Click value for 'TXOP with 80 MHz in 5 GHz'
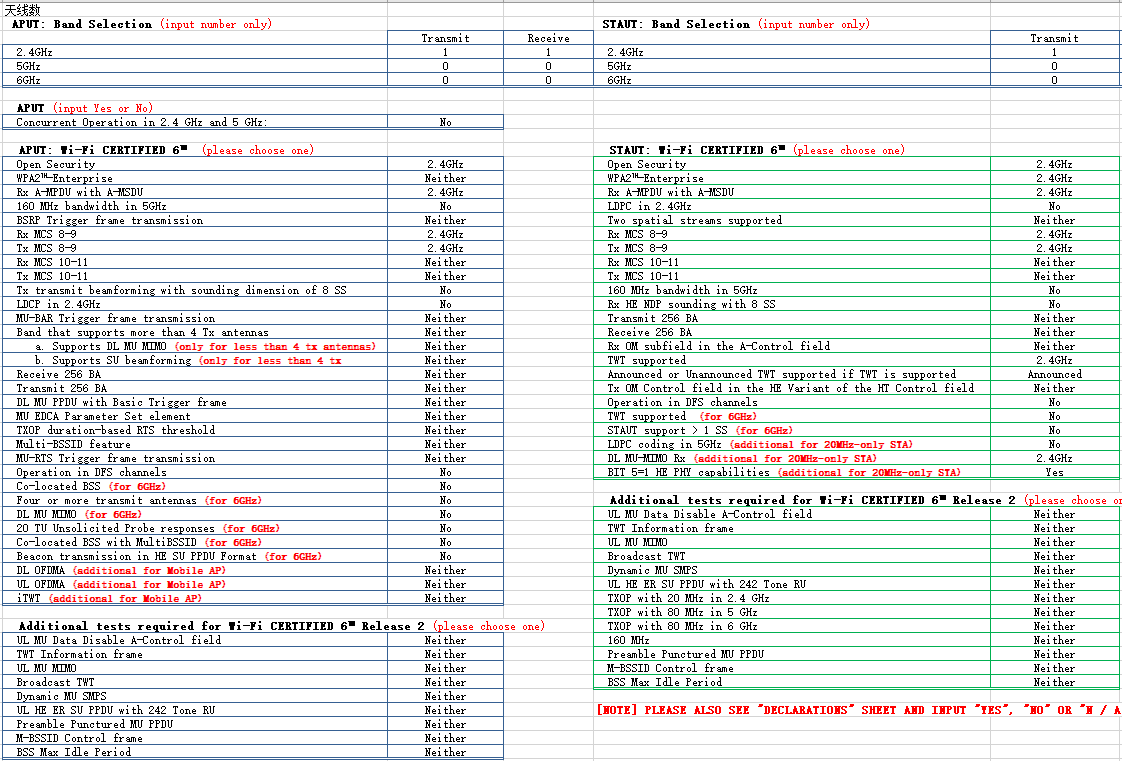The height and width of the screenshot is (761, 1122). 1054,612
